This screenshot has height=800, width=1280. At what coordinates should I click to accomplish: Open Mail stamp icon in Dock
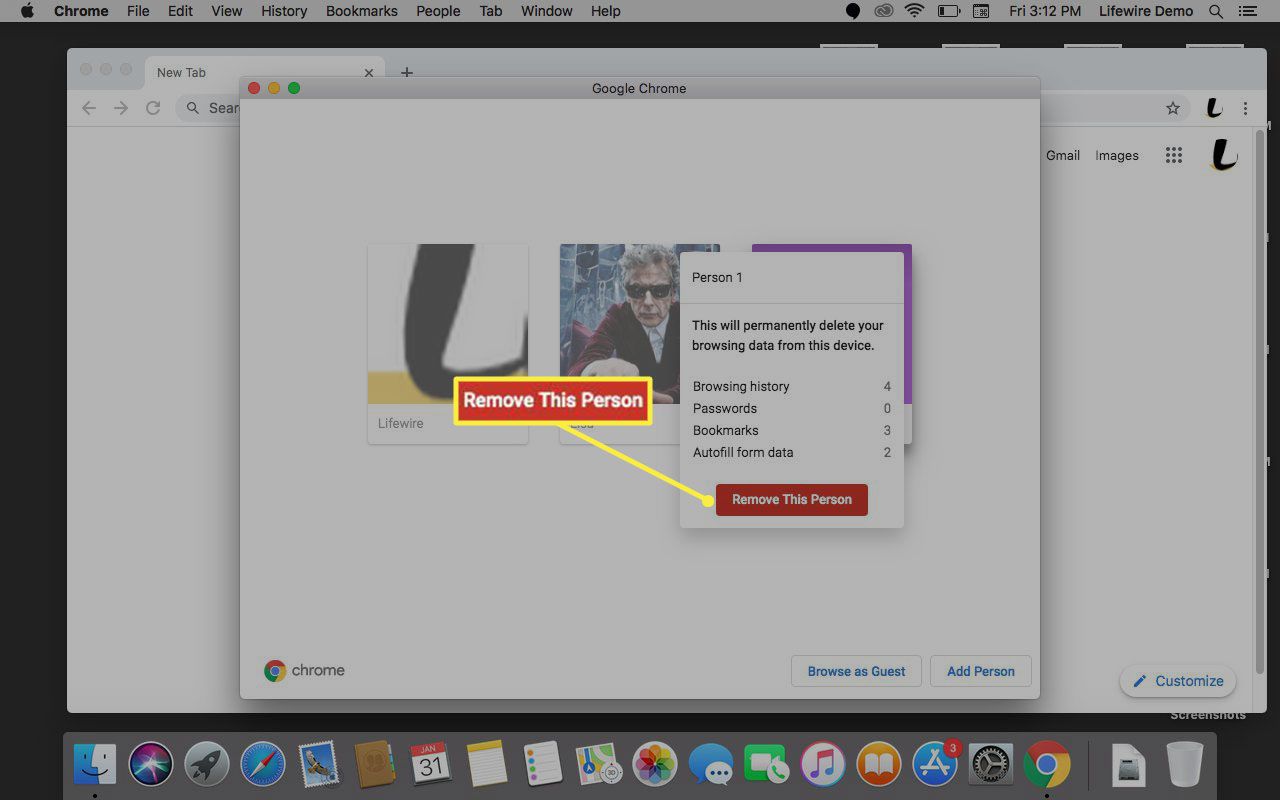point(319,765)
